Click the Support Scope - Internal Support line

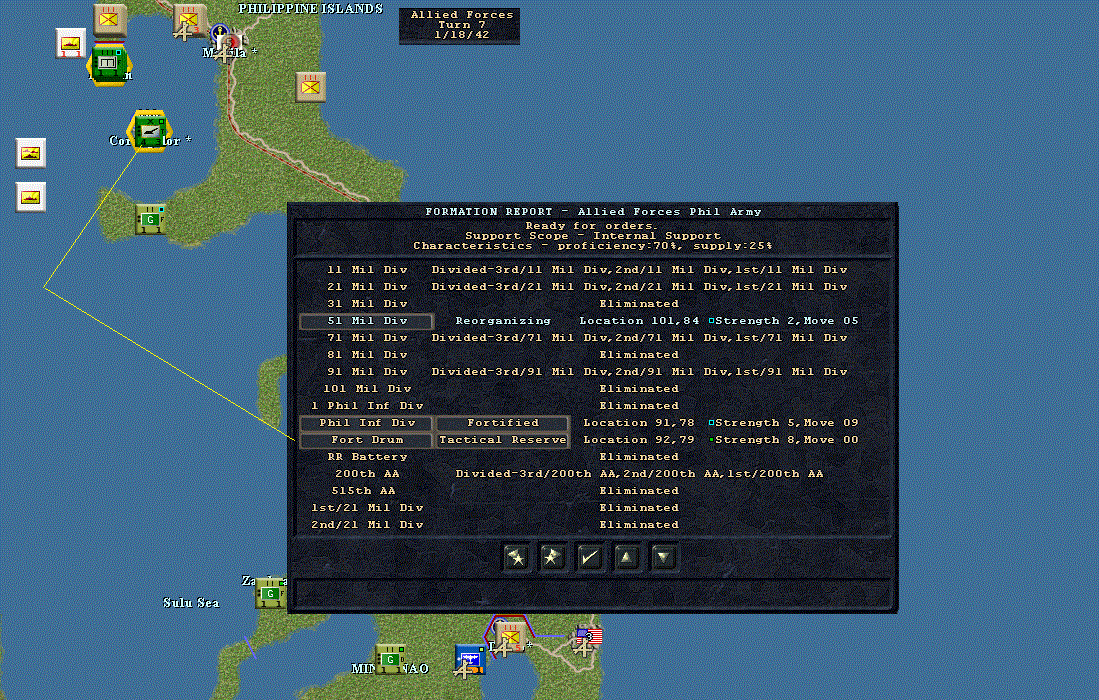[x=593, y=236]
